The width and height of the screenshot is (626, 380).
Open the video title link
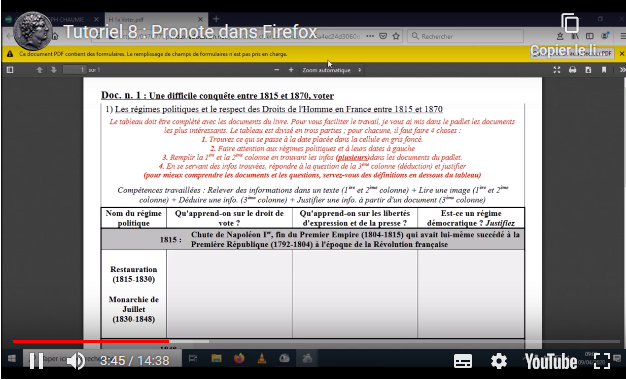[x=190, y=32]
